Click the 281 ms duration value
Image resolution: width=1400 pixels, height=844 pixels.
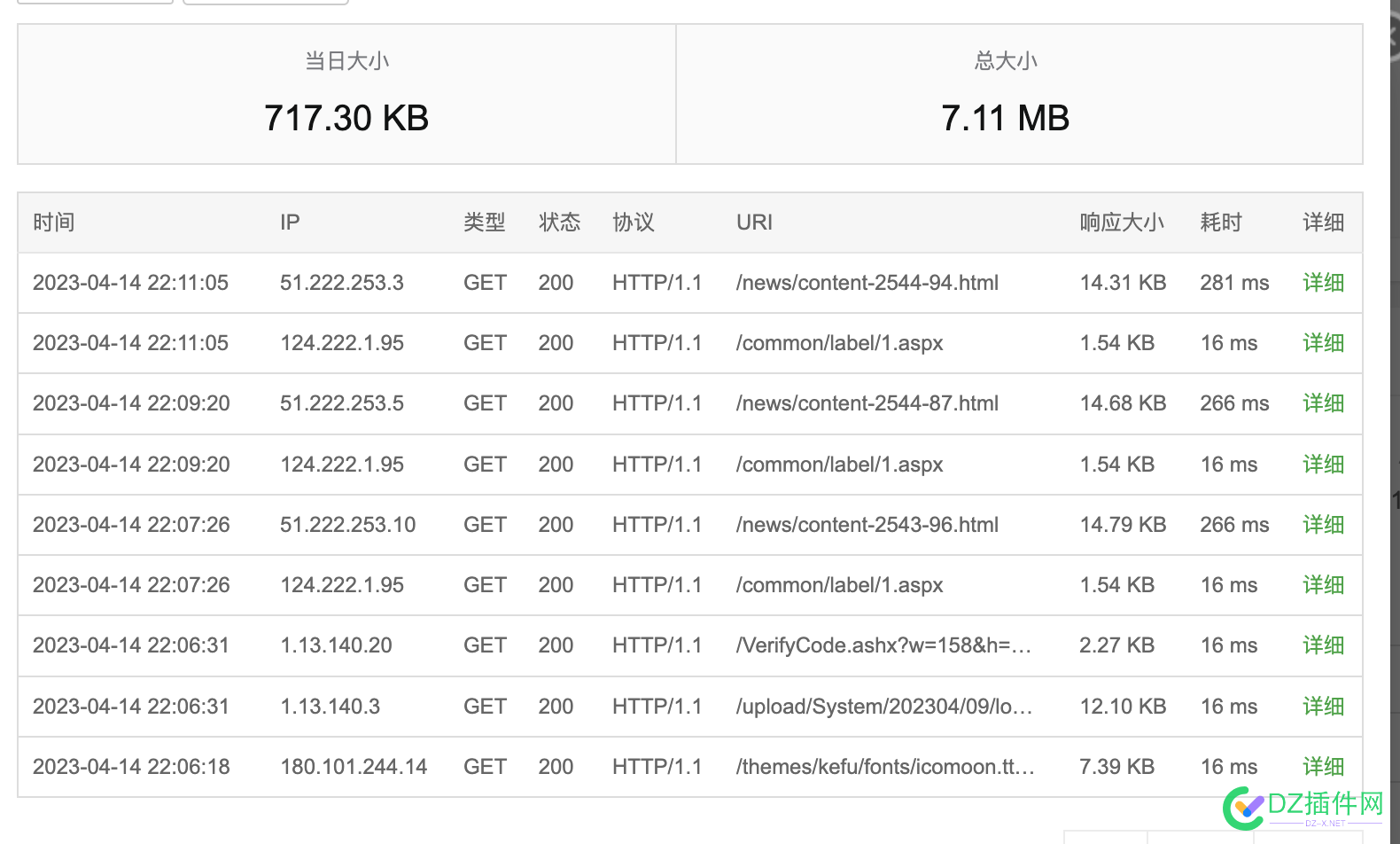click(1234, 283)
